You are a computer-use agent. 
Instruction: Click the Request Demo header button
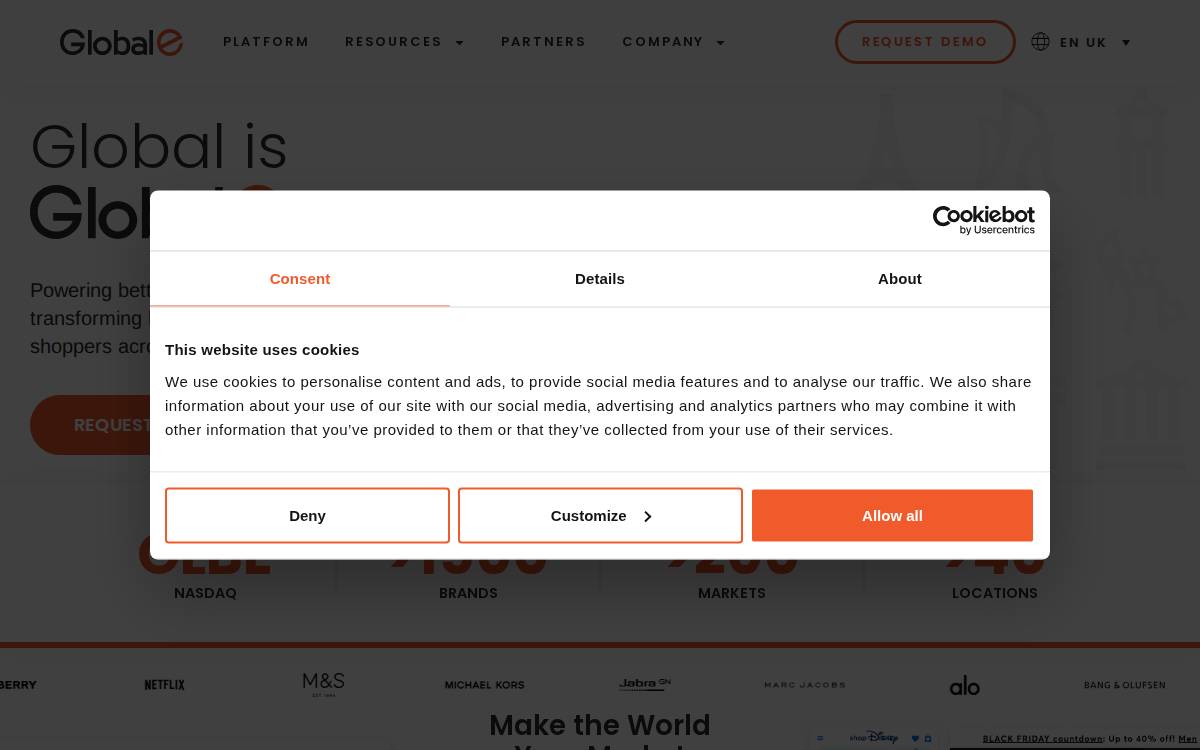(x=925, y=42)
